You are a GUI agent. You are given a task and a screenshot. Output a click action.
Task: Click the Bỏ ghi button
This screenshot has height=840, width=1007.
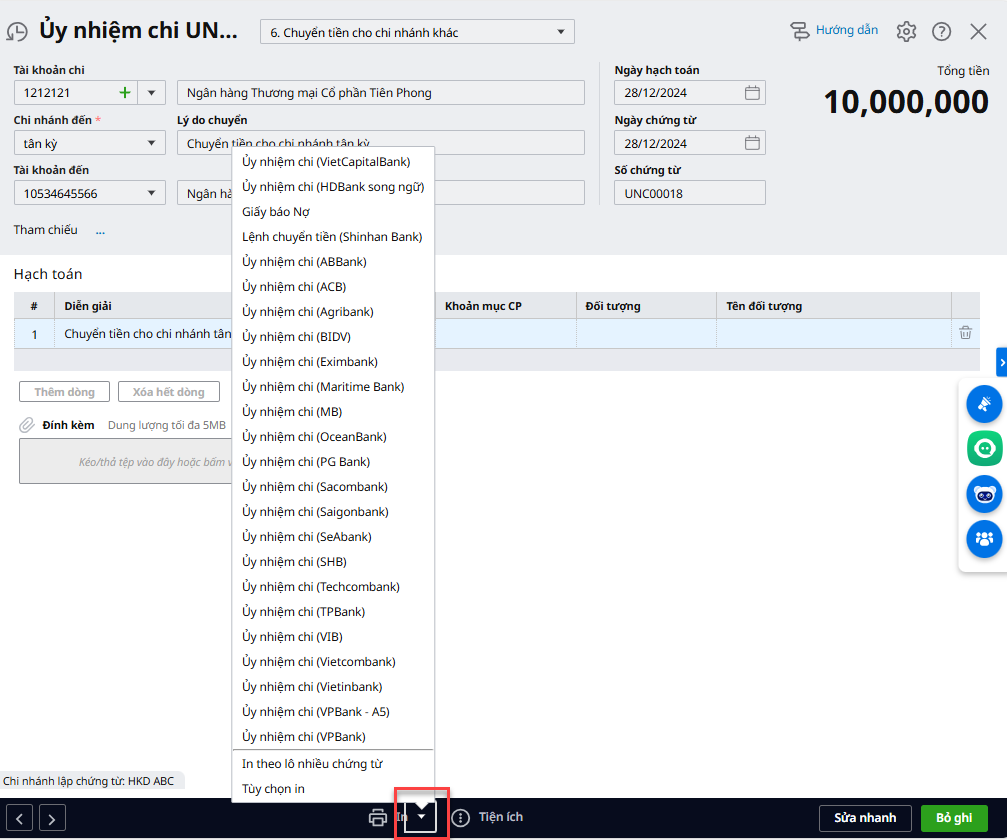(x=954, y=817)
